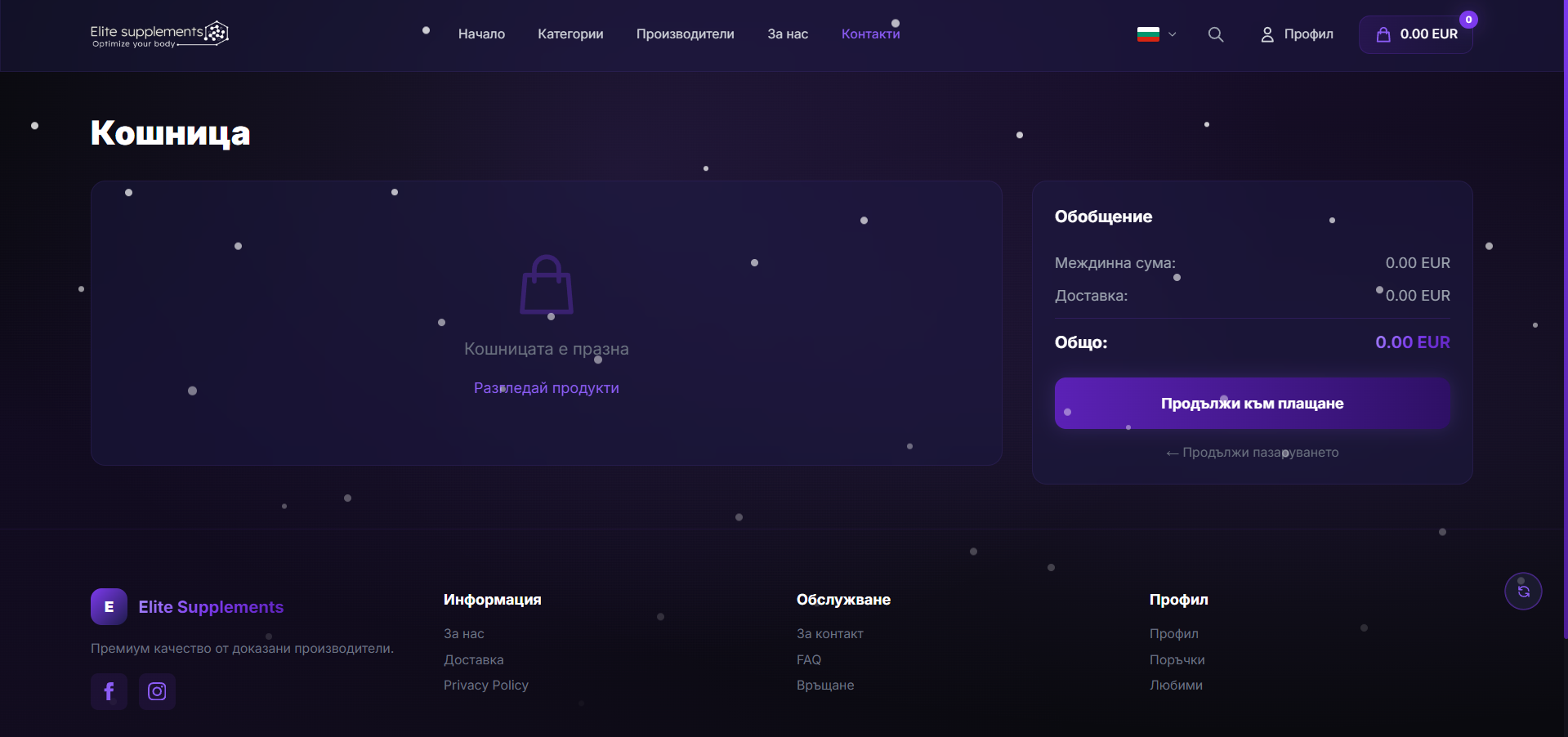
Task: Click the page vertical scrollbar
Action: pos(1565,327)
